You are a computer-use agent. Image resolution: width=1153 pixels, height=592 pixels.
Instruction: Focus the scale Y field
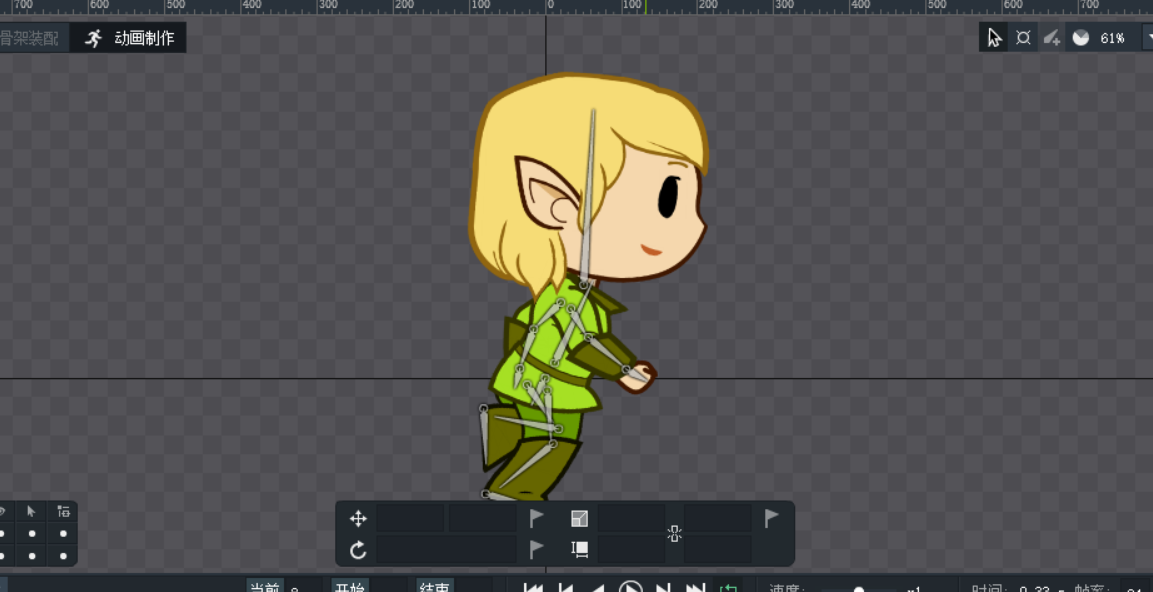(x=718, y=518)
